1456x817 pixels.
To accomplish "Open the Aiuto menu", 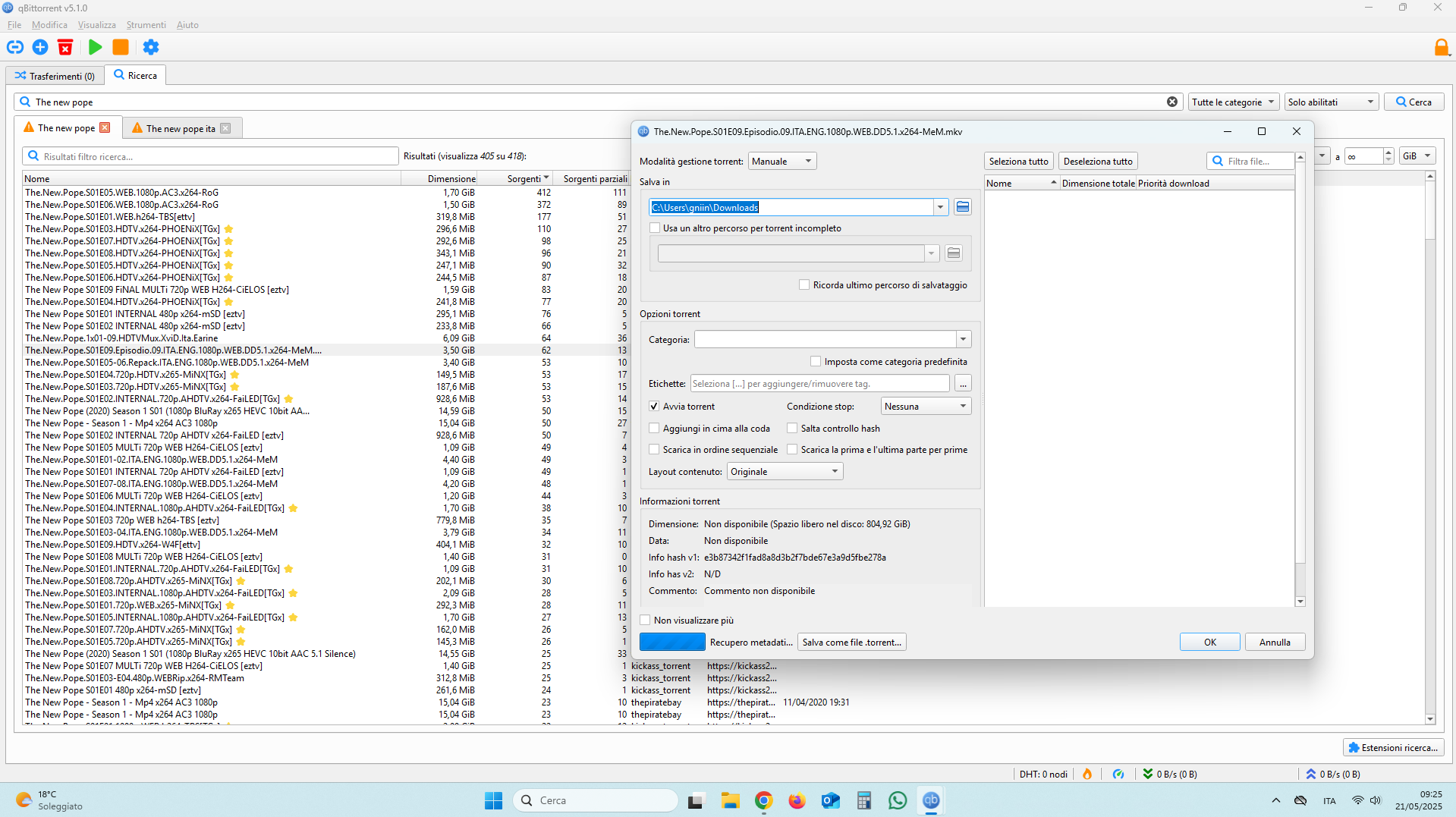I will (187, 25).
